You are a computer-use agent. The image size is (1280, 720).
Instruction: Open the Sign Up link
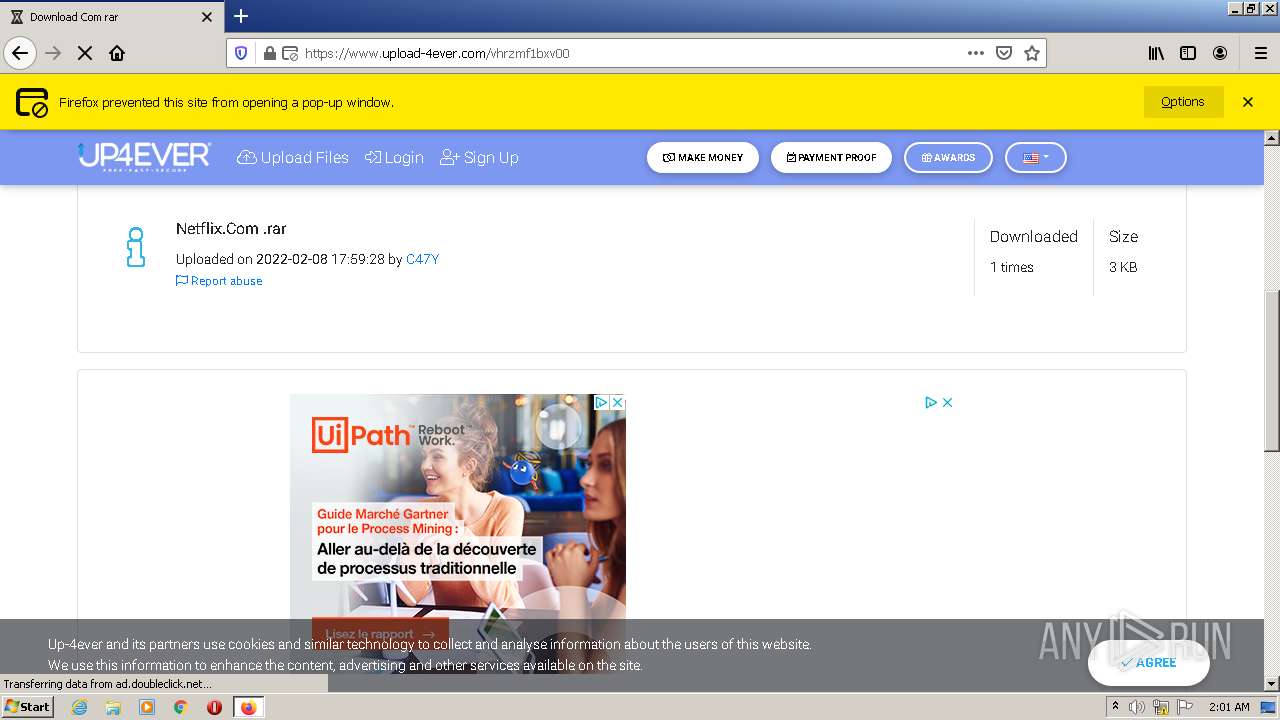click(479, 158)
